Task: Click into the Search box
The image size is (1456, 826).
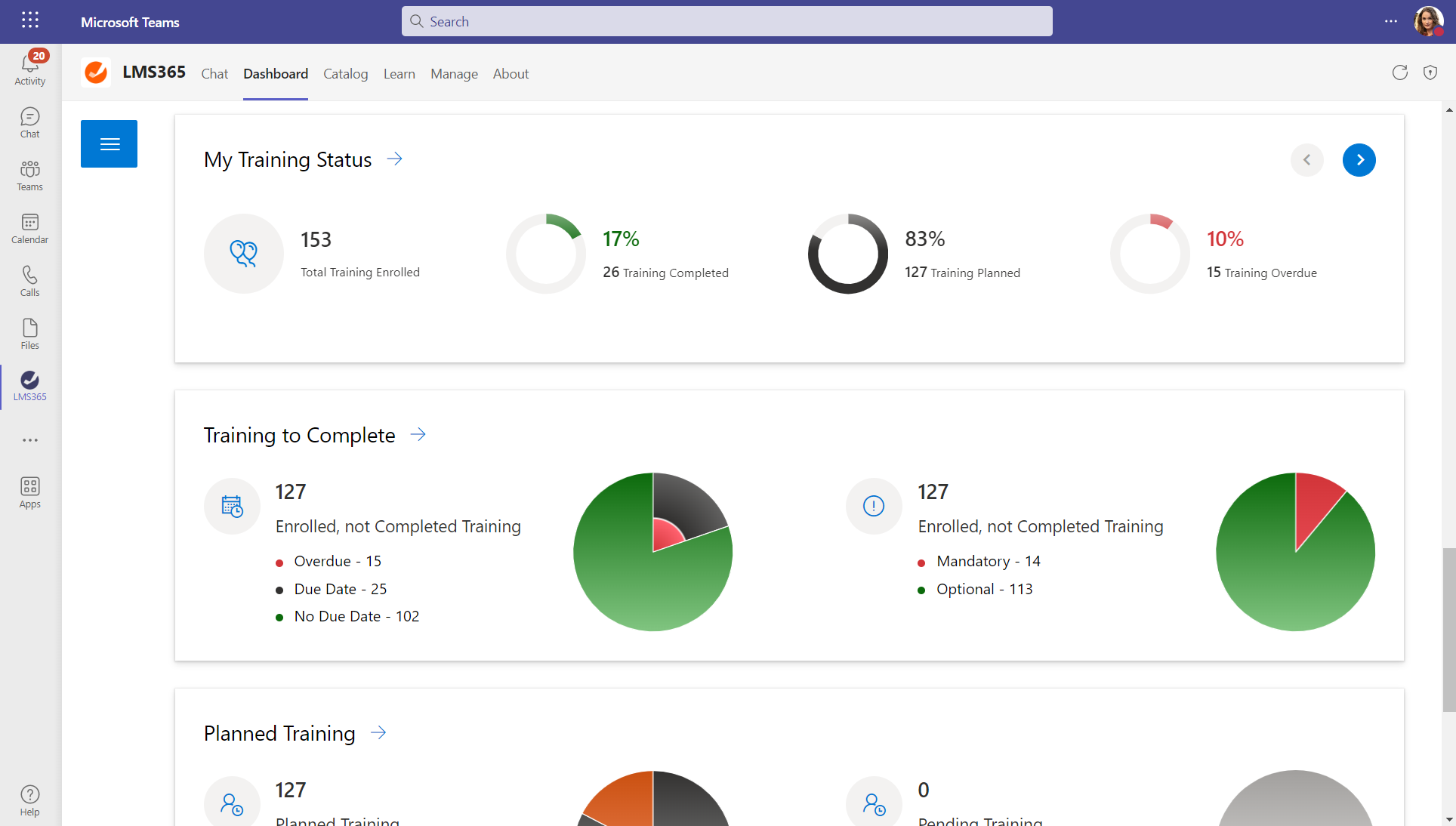Action: (x=727, y=21)
